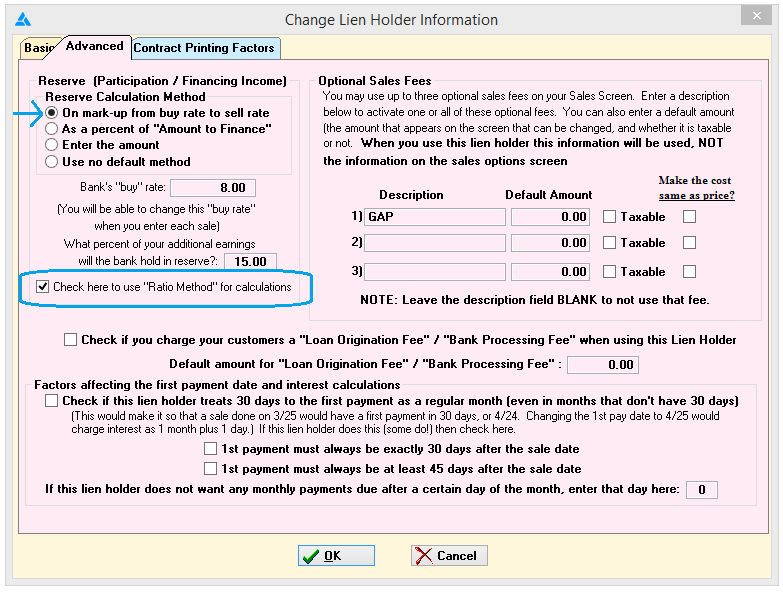Enable '1st payment at least 45 days after sale'
The image size is (783, 594).
211,469
